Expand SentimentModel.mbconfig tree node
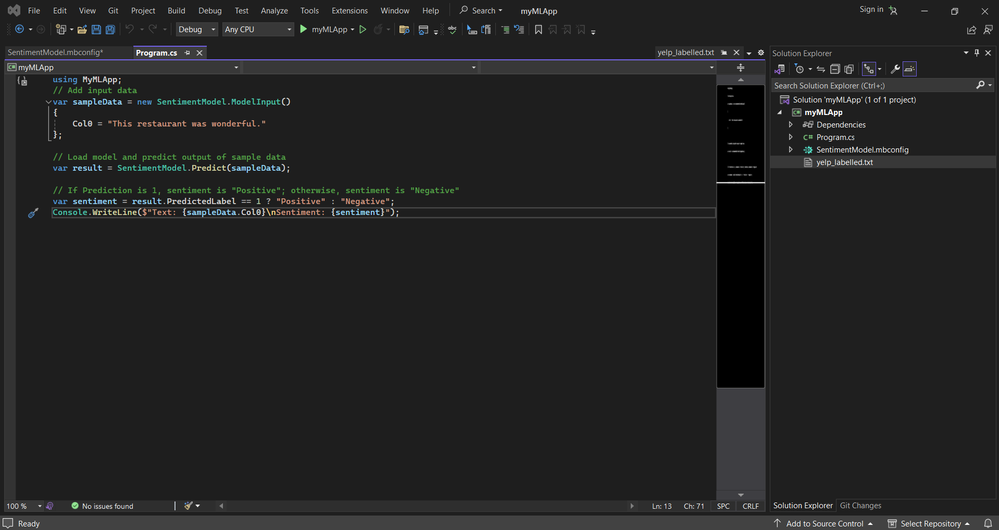 [x=791, y=150]
